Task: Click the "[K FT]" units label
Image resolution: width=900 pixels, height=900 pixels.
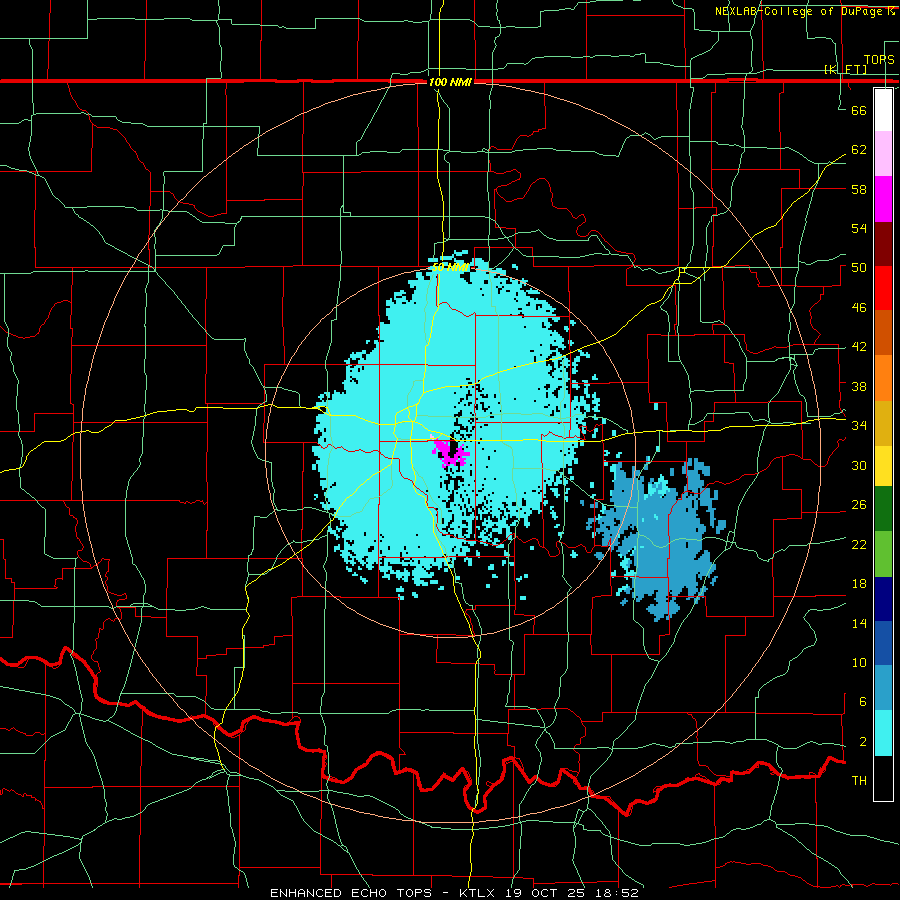Action: click(x=845, y=69)
